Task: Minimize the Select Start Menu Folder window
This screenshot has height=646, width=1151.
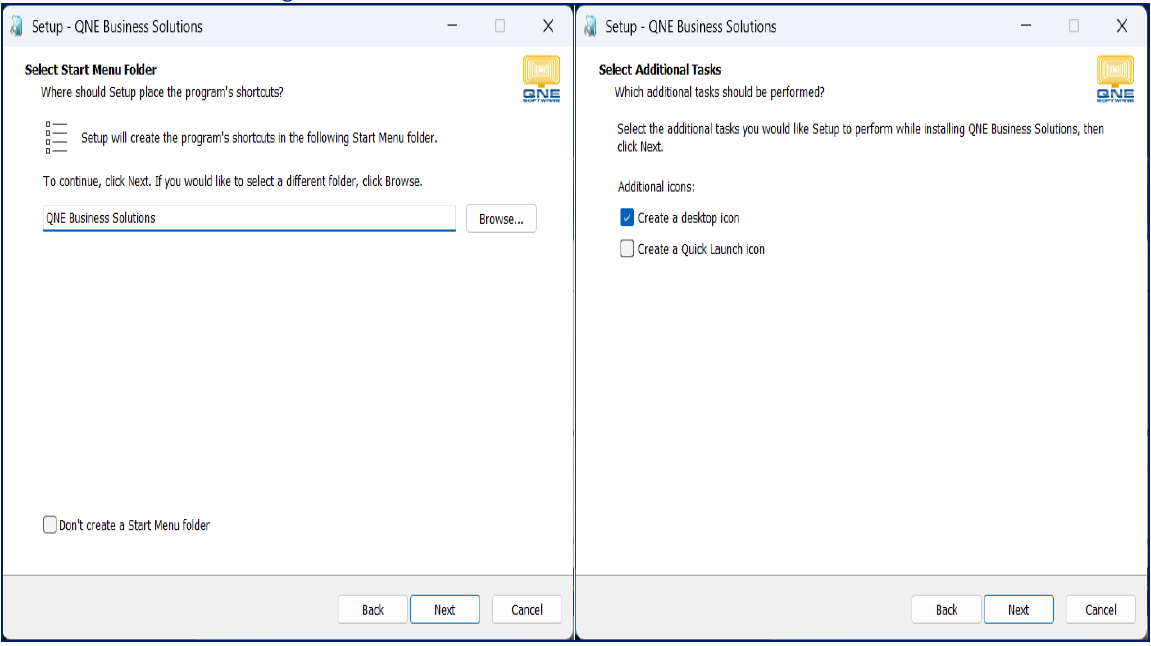Action: click(x=452, y=26)
